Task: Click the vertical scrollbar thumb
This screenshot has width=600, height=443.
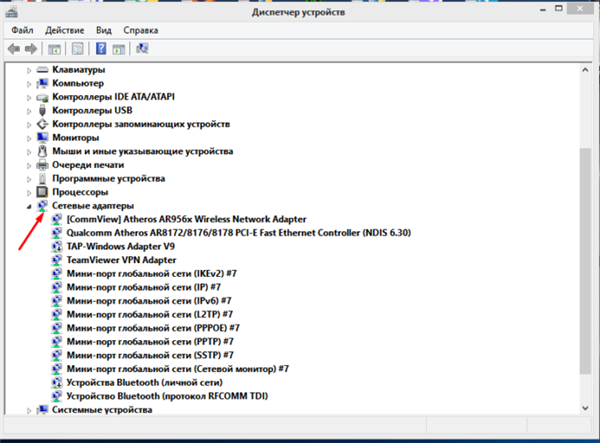Action: pos(585,261)
